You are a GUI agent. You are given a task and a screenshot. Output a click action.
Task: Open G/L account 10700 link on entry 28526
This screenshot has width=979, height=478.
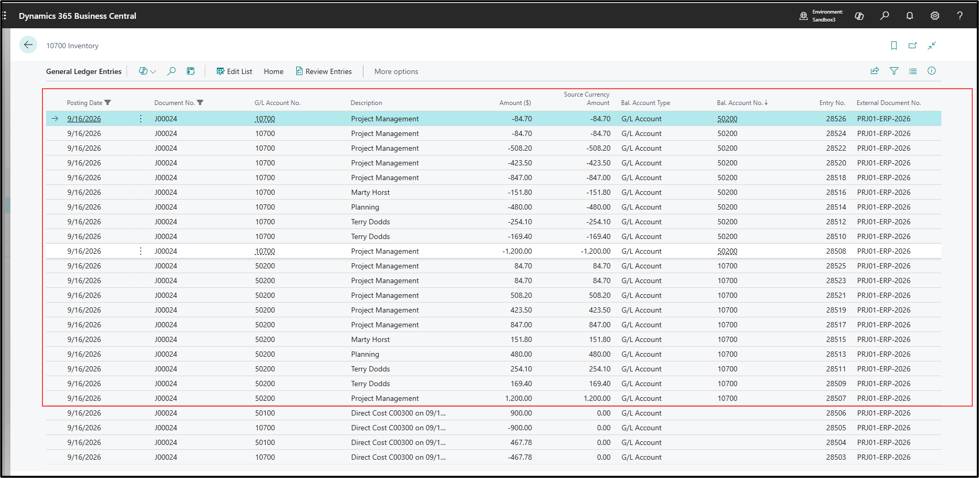pos(265,119)
